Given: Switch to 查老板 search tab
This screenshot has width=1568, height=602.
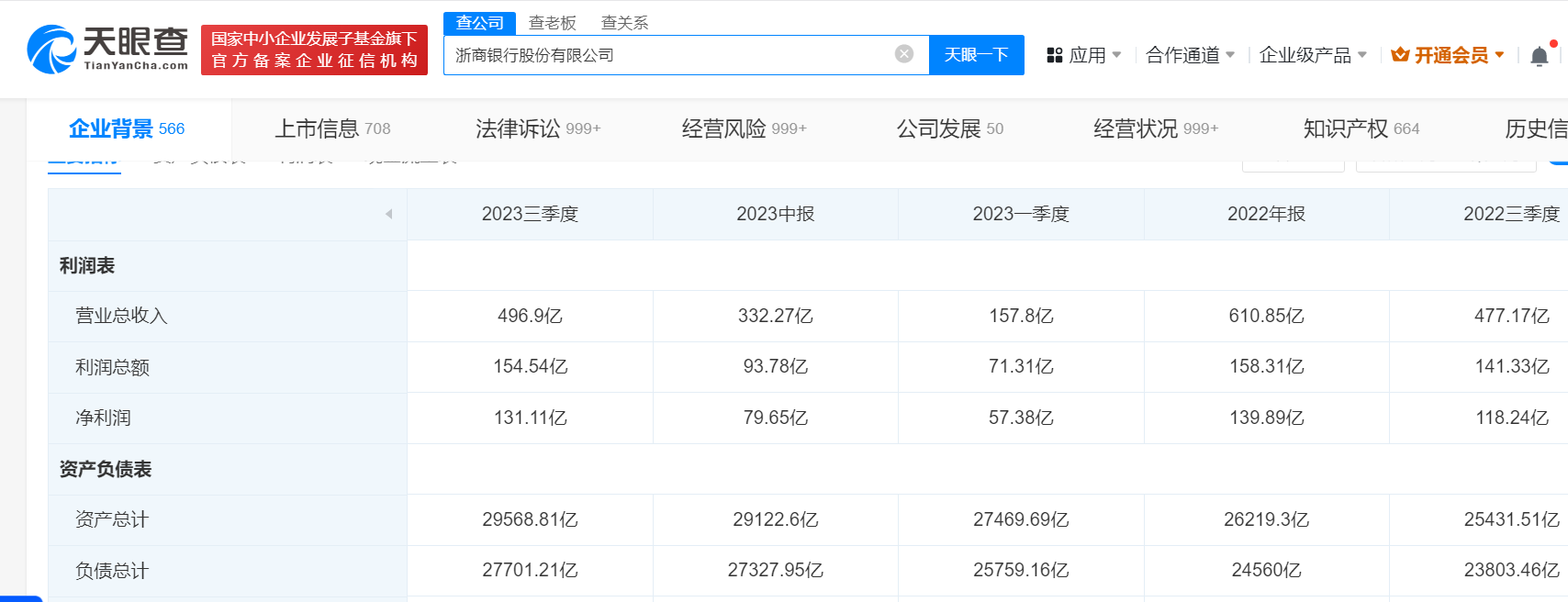Looking at the screenshot, I should click(x=552, y=23).
